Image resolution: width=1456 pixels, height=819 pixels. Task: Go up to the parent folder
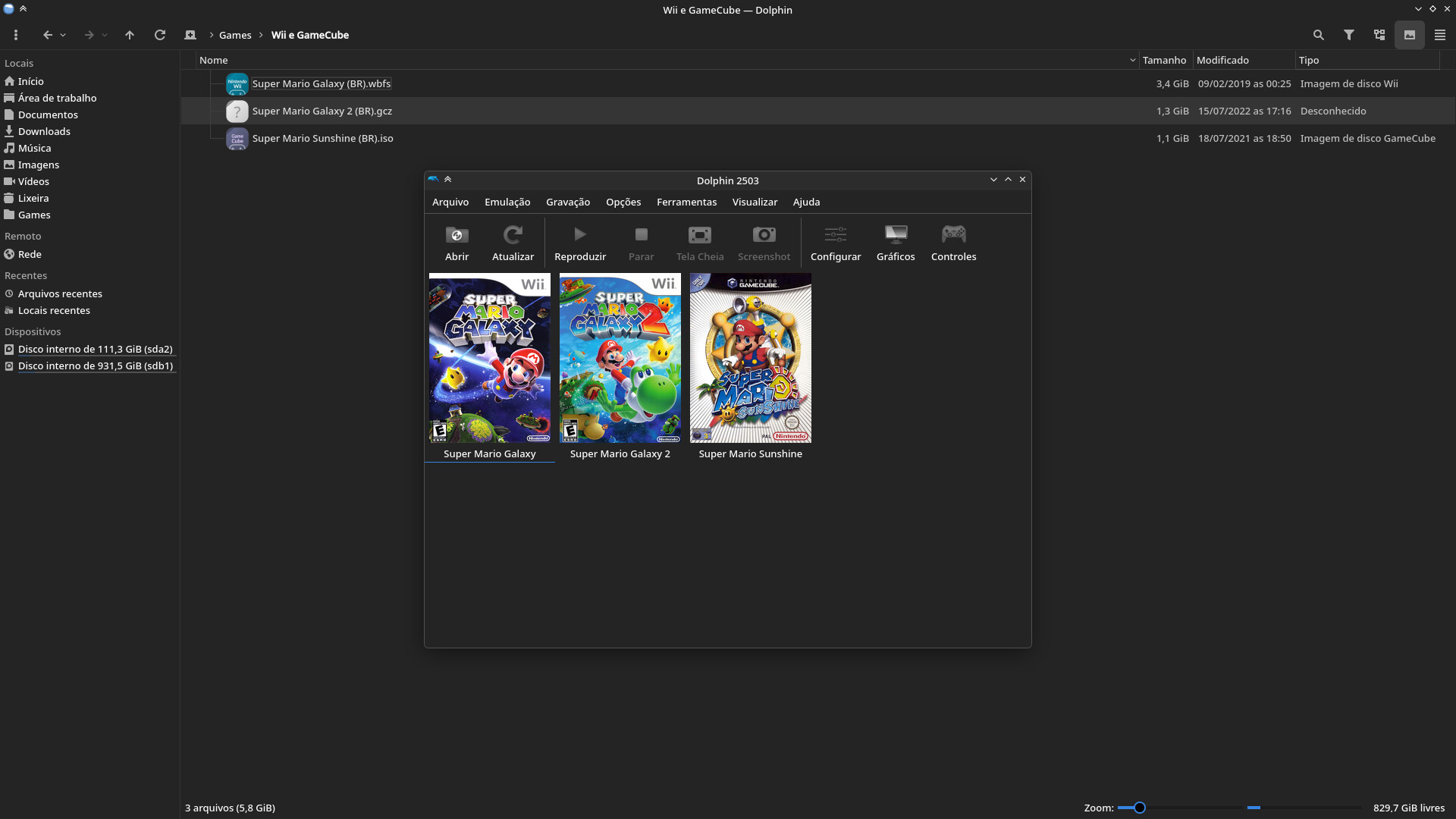(x=130, y=35)
